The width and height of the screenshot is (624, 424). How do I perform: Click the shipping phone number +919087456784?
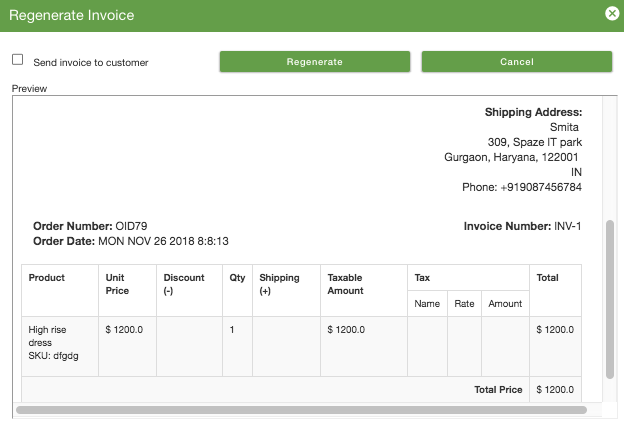click(x=541, y=187)
